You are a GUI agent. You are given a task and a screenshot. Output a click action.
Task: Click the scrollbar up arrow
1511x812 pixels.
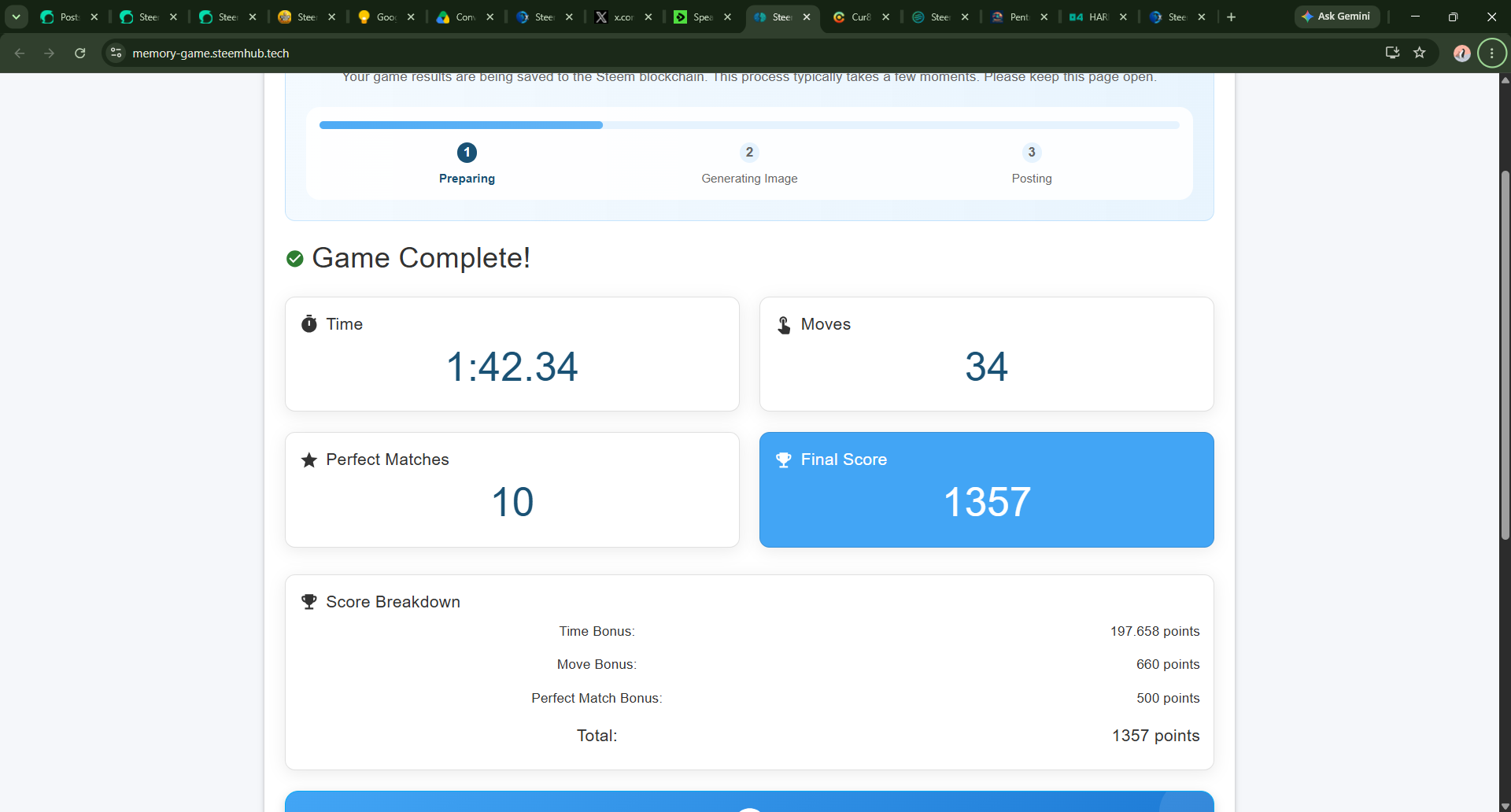tap(1505, 79)
